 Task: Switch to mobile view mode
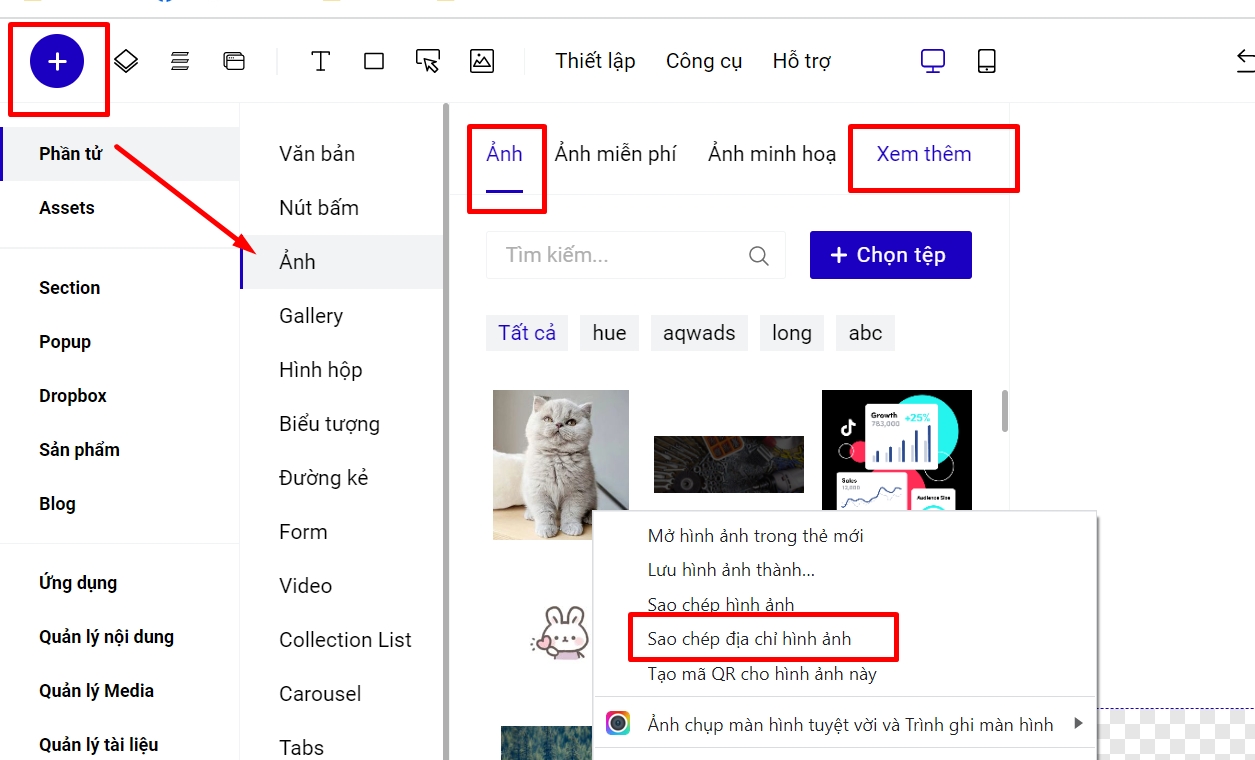[986, 62]
